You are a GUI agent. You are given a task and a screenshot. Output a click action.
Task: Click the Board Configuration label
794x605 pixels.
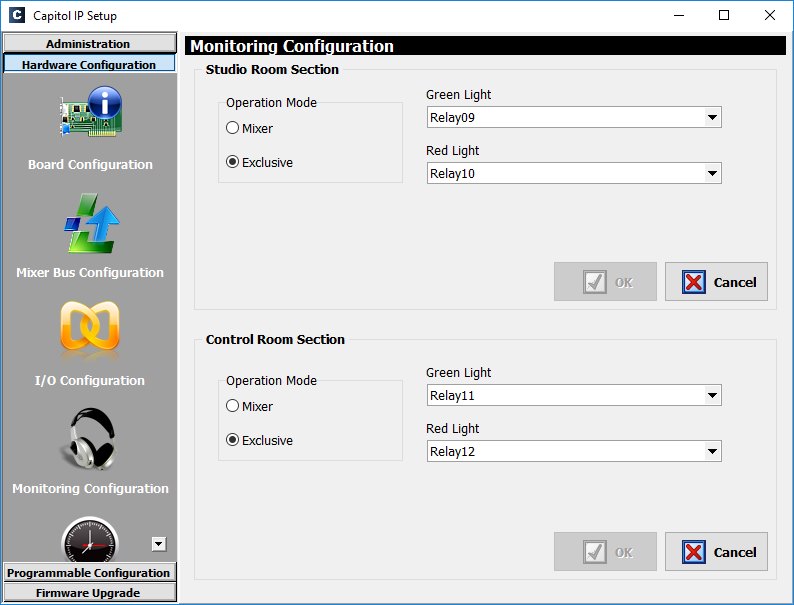coord(90,165)
